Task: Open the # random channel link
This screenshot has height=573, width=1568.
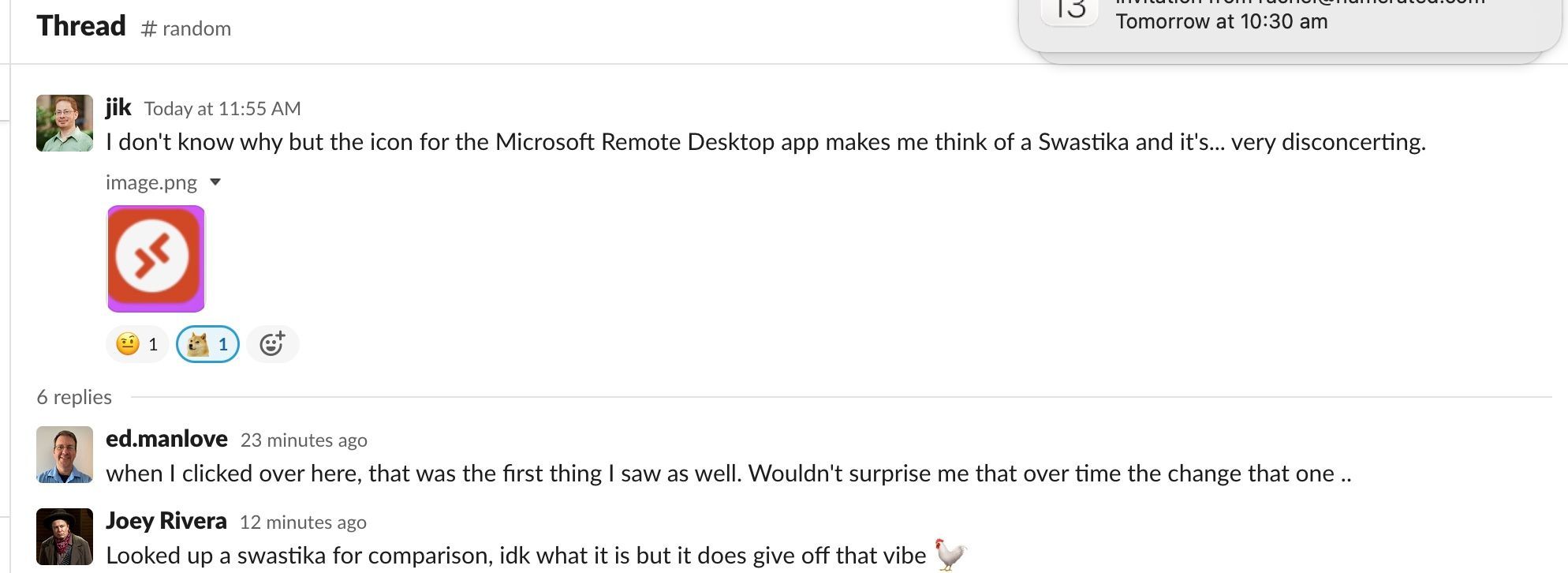Action: [186, 28]
